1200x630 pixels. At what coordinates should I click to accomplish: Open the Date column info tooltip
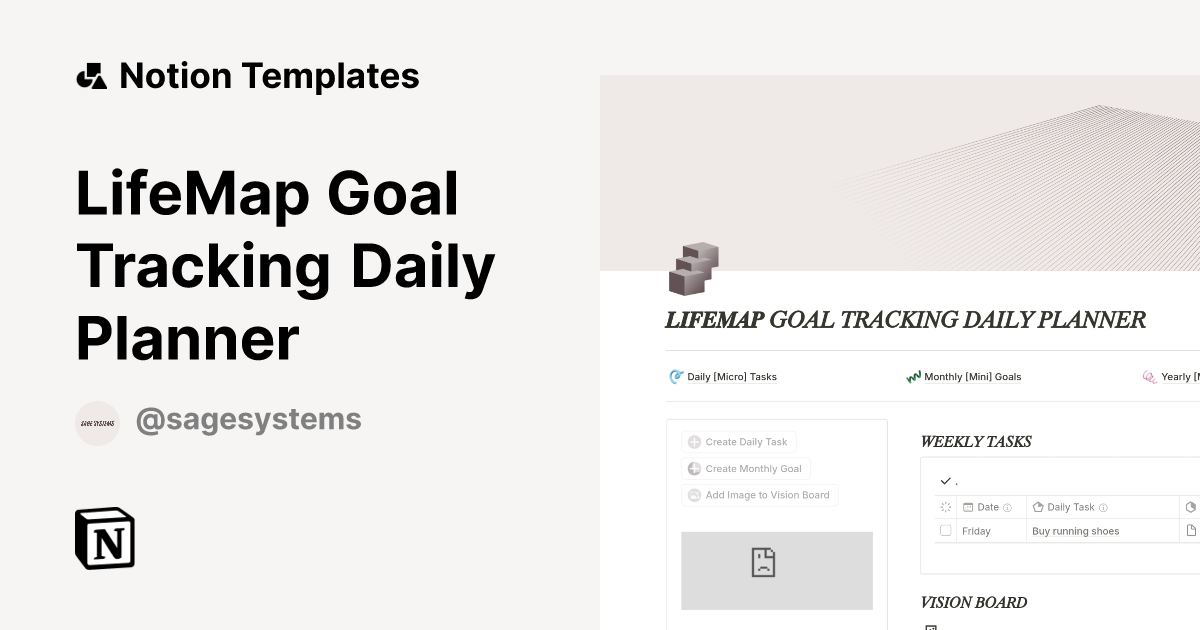click(1007, 507)
